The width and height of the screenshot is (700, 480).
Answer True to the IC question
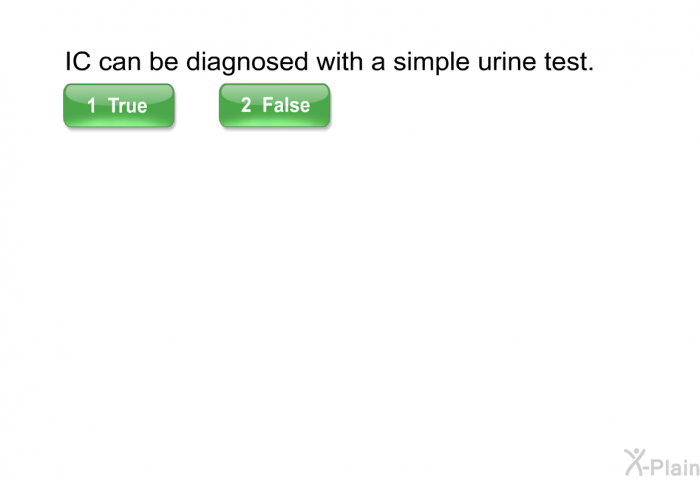pos(119,106)
